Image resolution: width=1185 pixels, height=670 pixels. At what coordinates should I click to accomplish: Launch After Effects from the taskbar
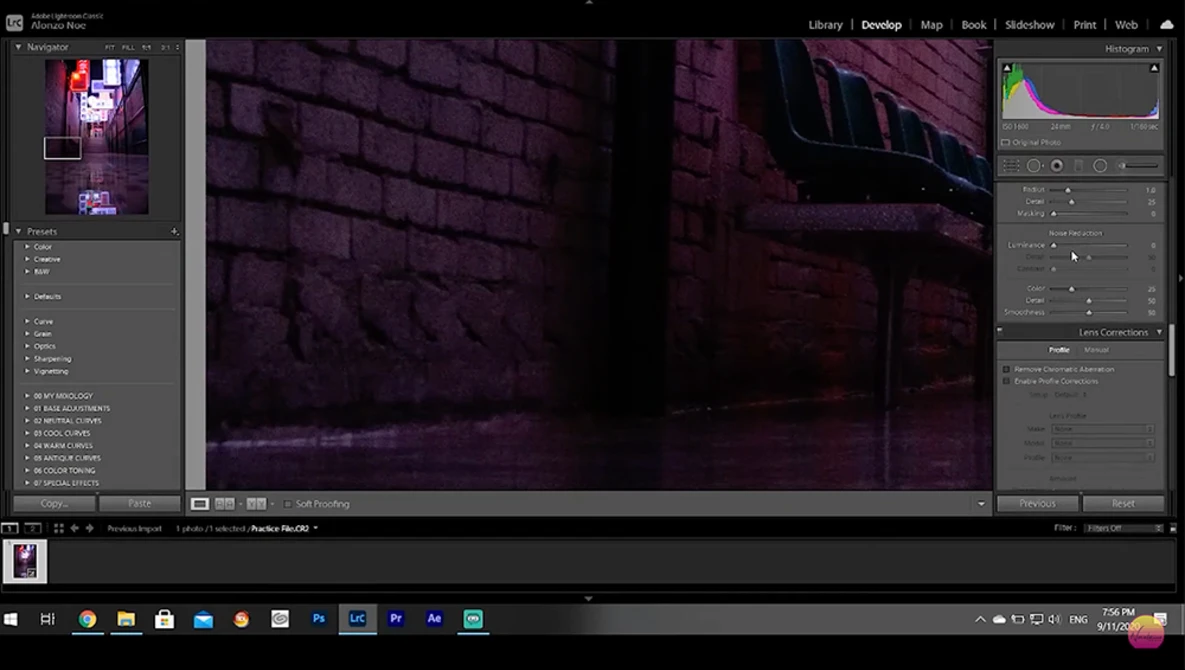coord(434,619)
